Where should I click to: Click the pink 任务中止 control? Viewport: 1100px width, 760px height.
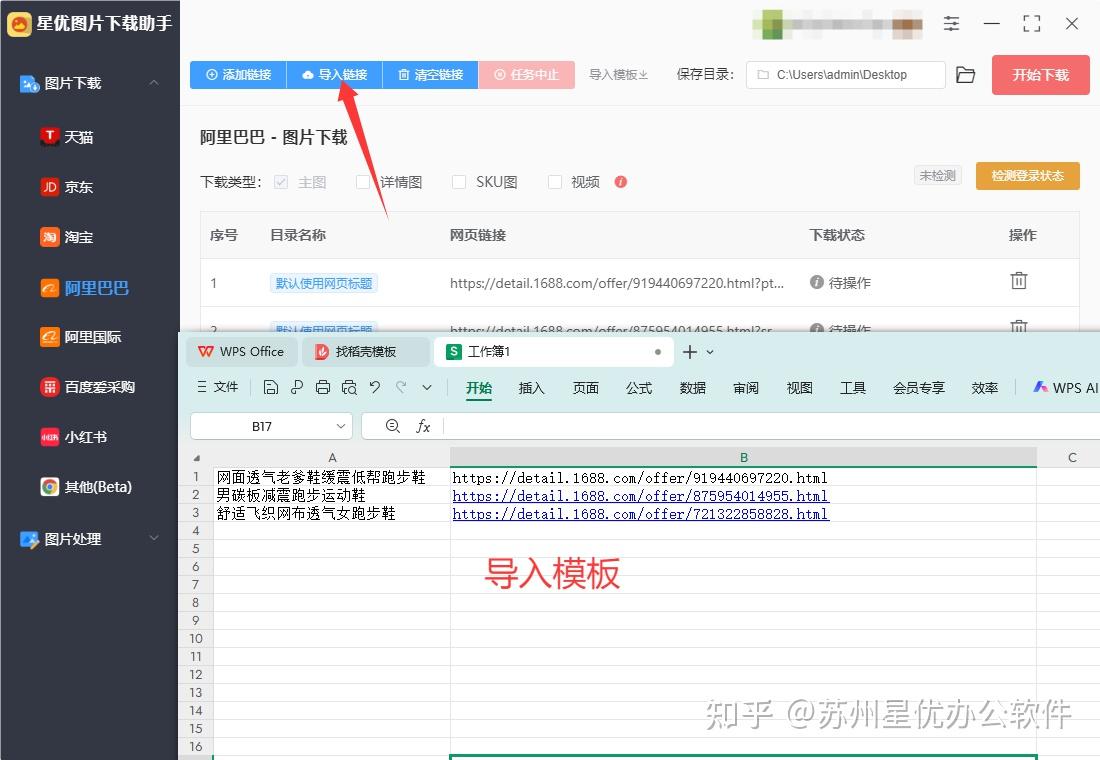point(527,75)
